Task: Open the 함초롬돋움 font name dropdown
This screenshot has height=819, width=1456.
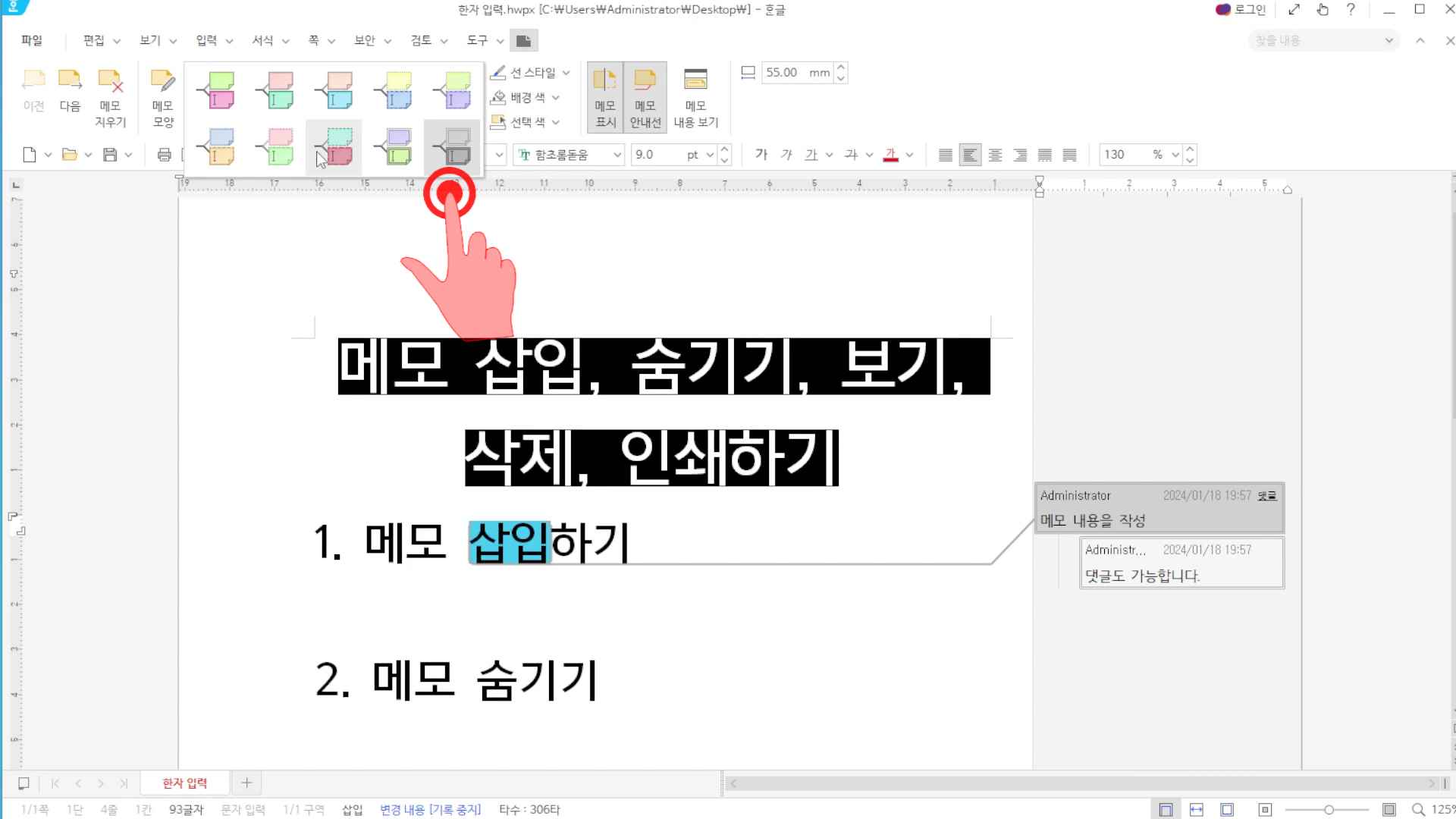Action: (x=617, y=155)
